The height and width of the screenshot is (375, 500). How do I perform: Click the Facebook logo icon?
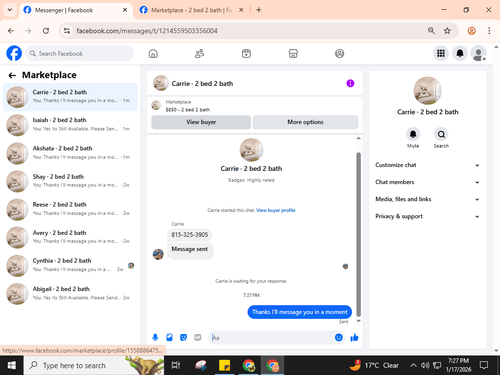coord(14,53)
